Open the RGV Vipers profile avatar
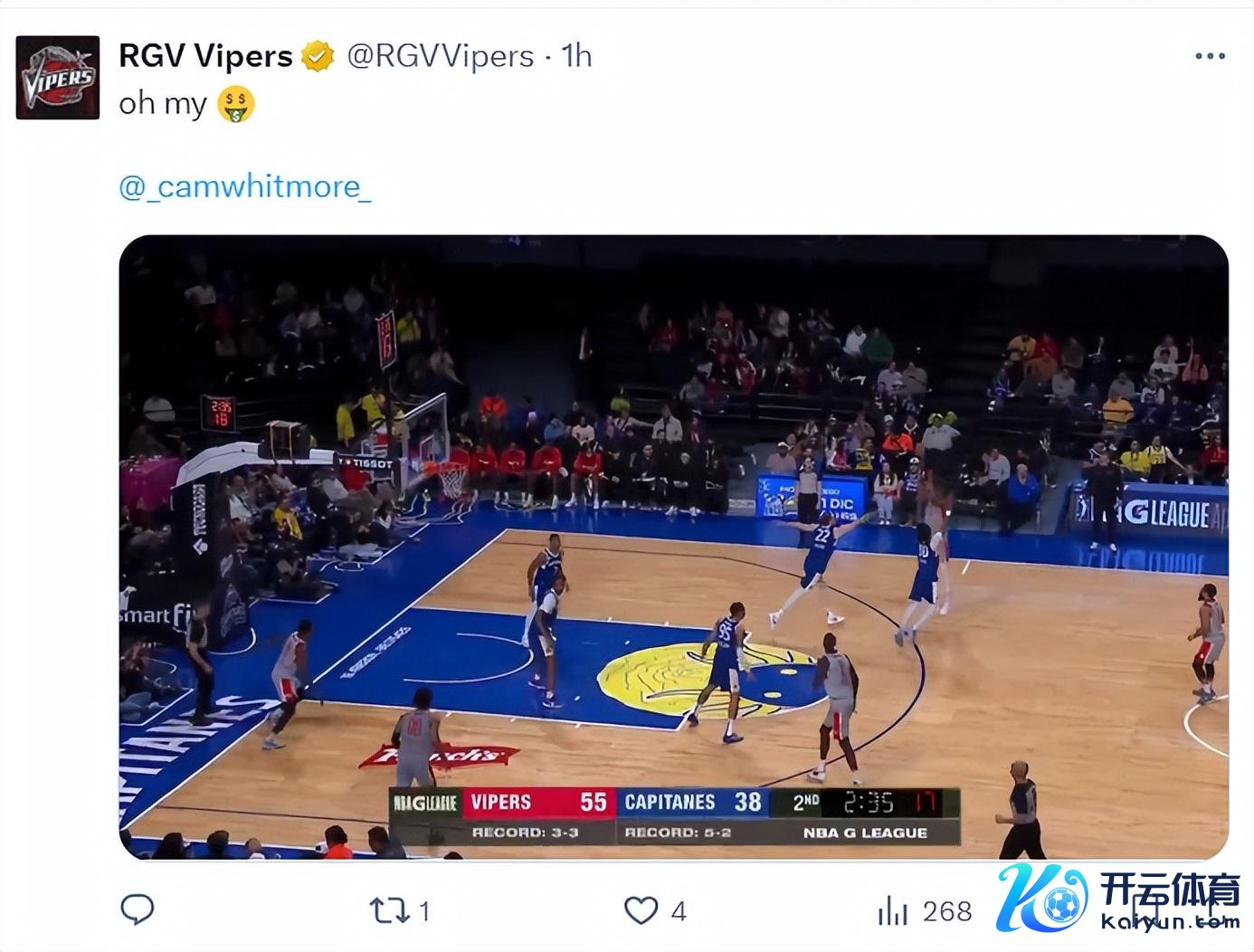 pyautogui.click(x=58, y=78)
